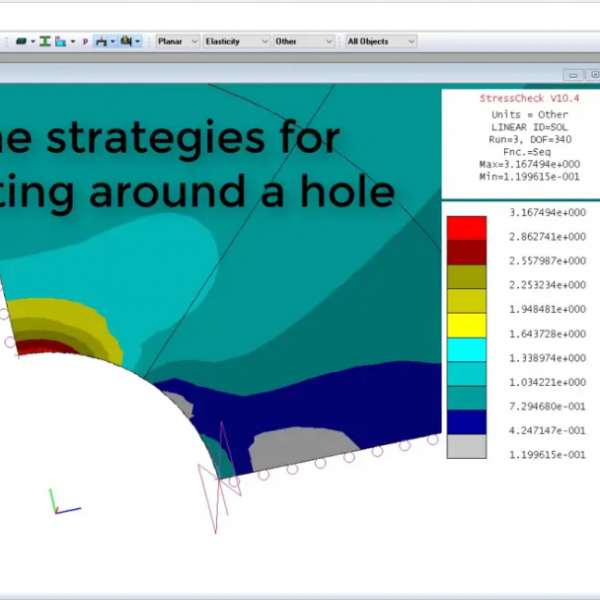Click legend value 3.167494e+000 at the scale top
This screenshot has width=600, height=600.
click(548, 213)
